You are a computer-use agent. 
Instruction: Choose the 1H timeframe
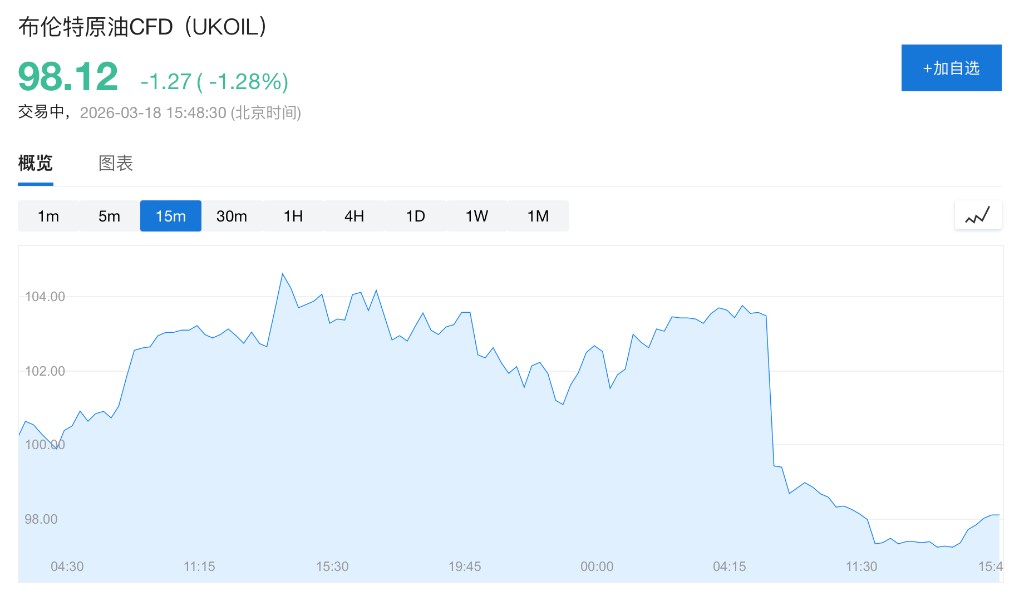293,216
